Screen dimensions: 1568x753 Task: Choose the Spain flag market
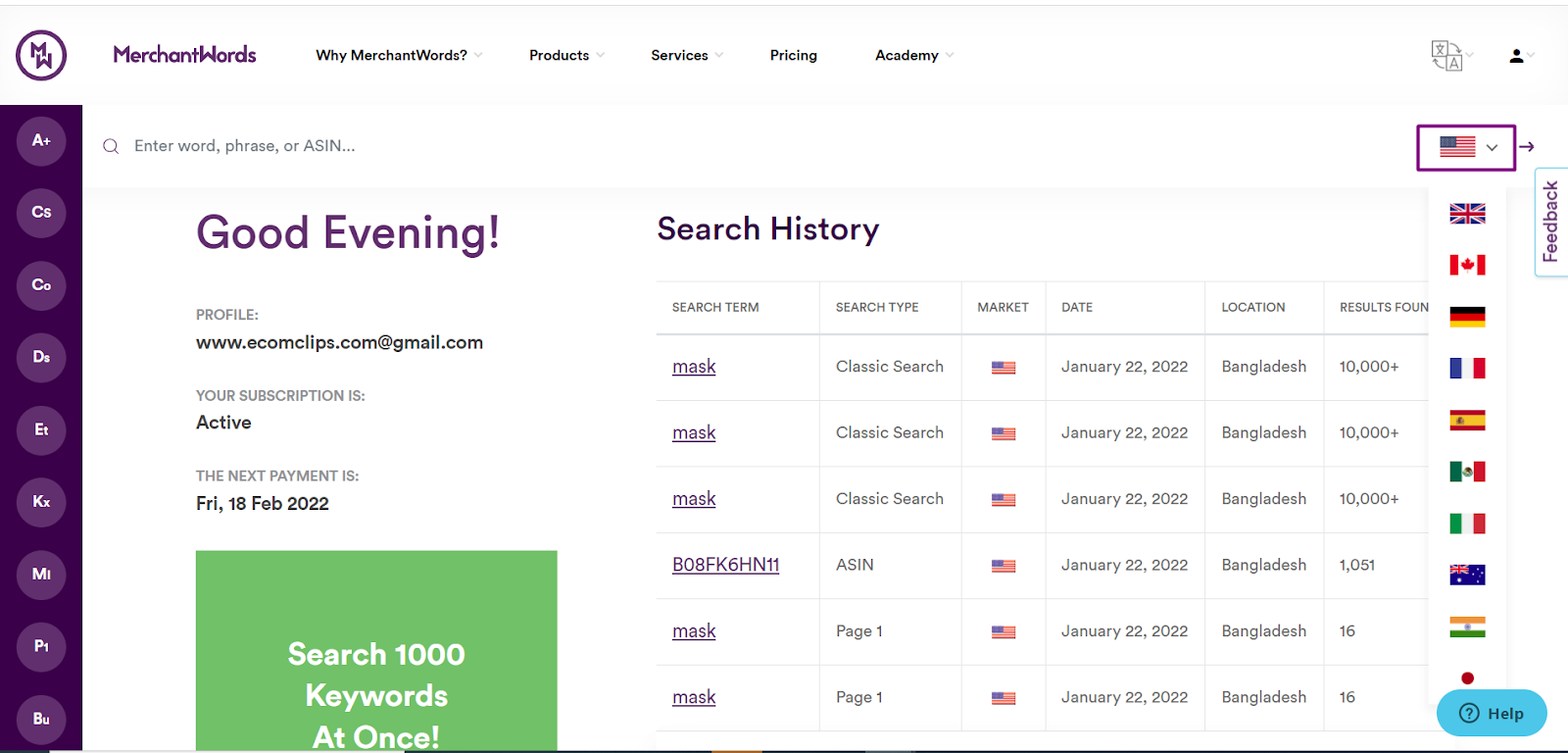point(1467,421)
